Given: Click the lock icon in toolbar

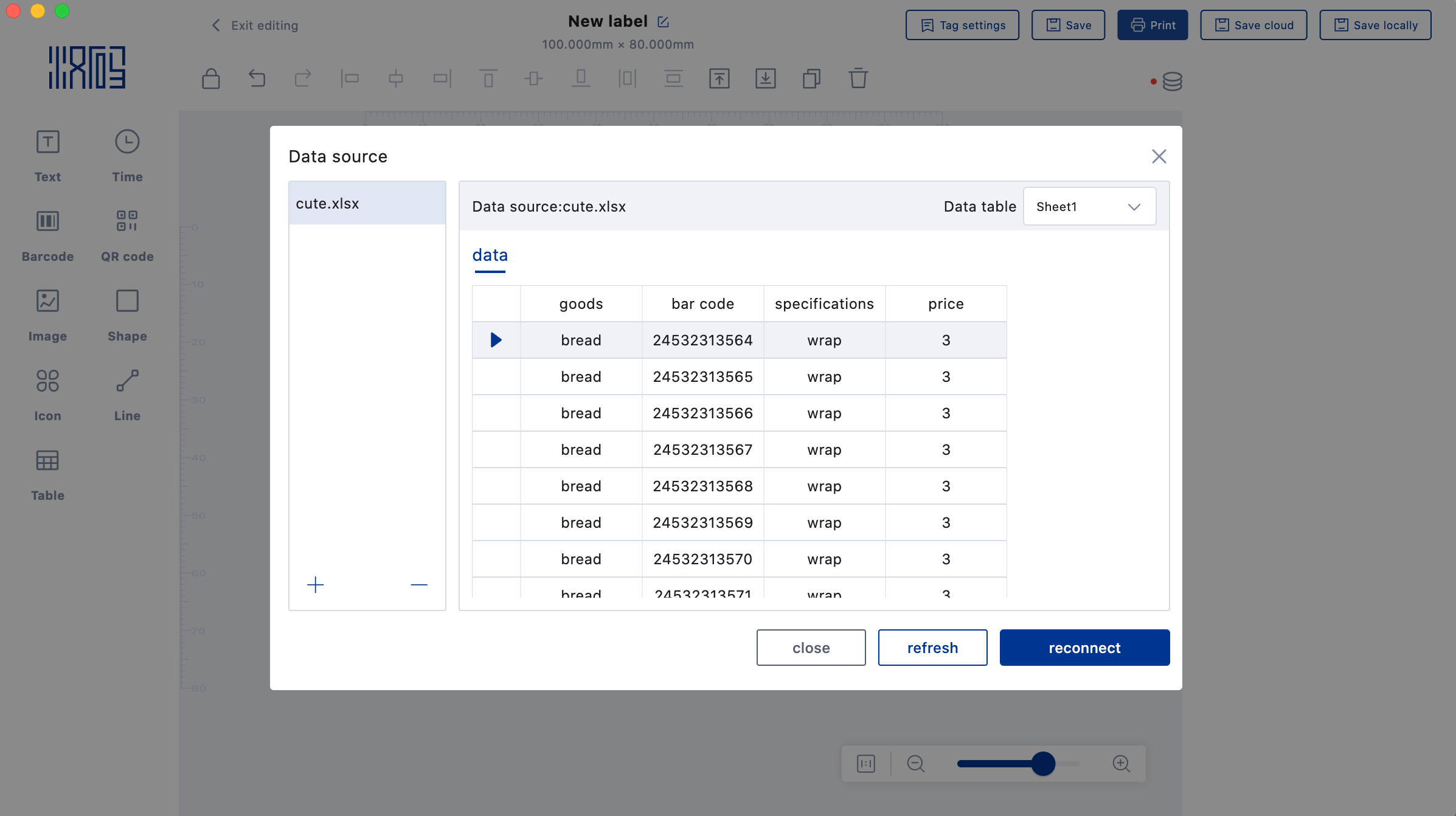Looking at the screenshot, I should [x=211, y=78].
